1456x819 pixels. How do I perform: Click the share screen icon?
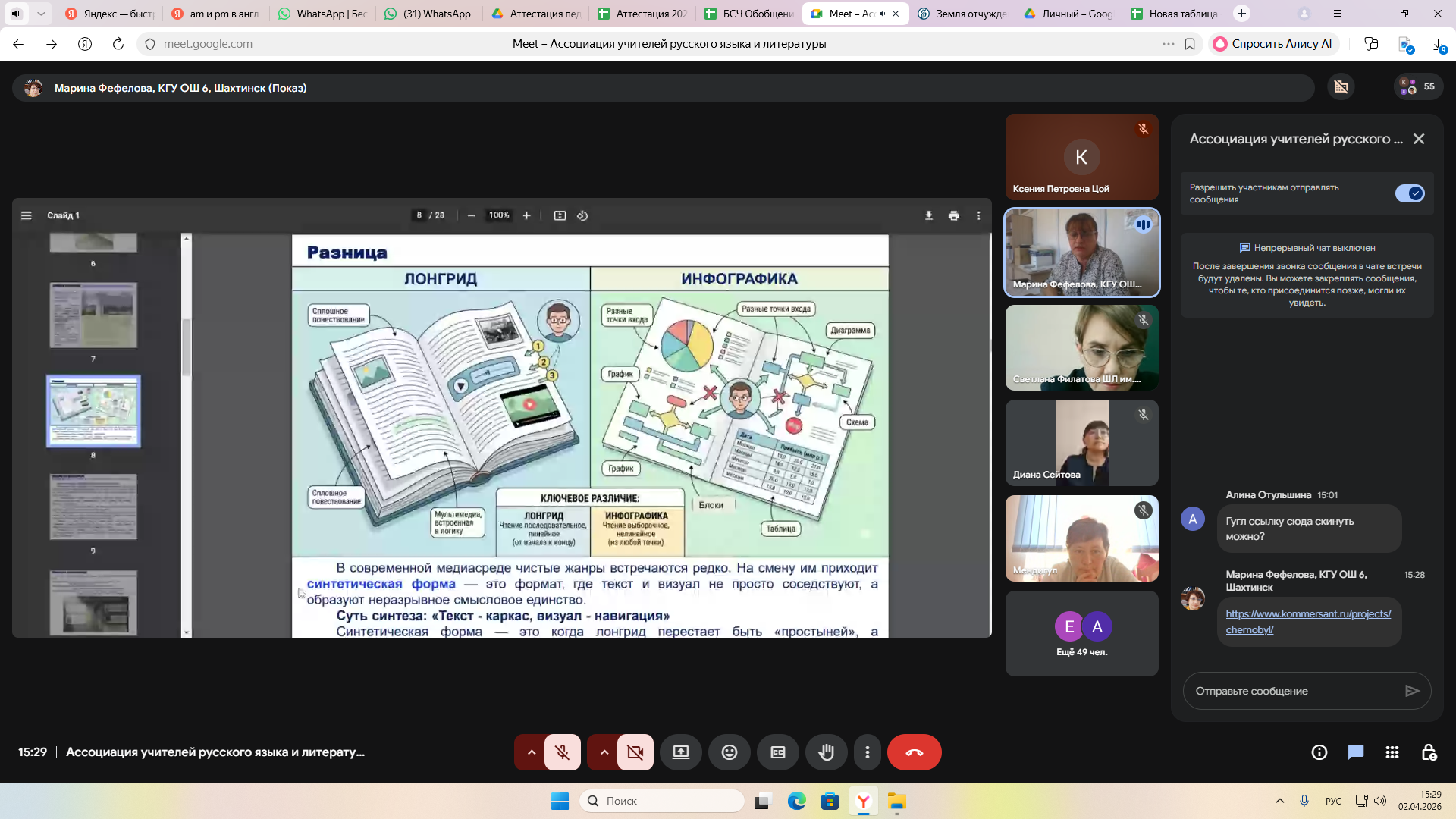[680, 752]
